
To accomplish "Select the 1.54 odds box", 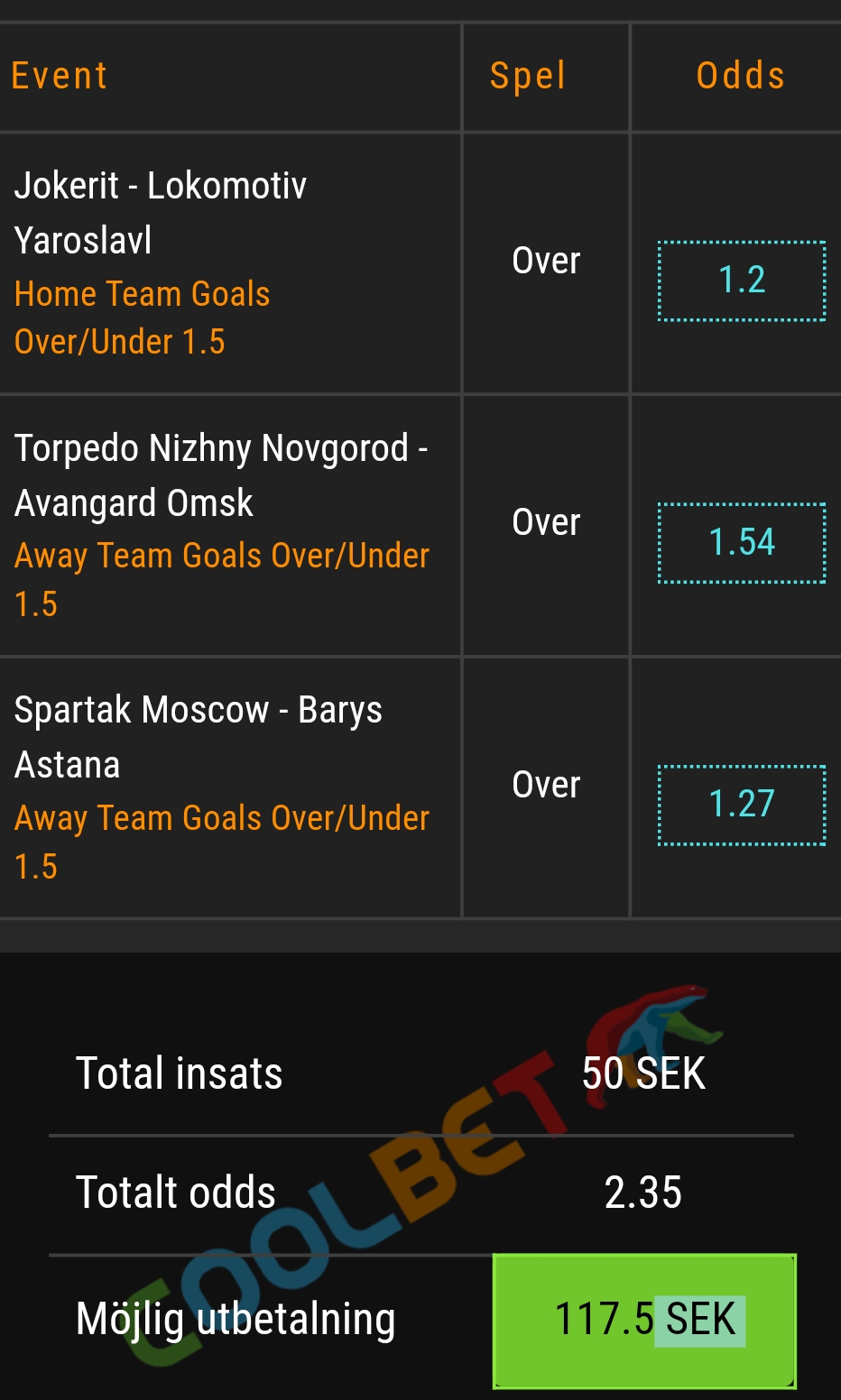I will [742, 543].
